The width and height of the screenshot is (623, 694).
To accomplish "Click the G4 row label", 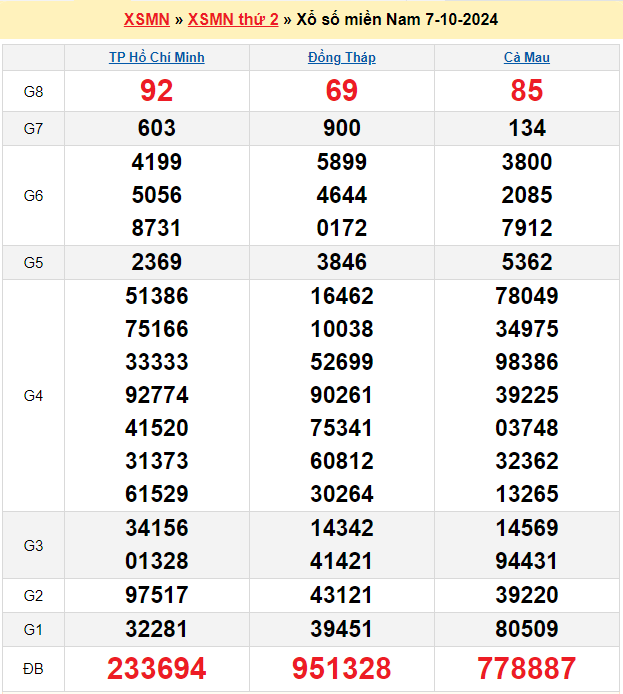I will coord(33,396).
